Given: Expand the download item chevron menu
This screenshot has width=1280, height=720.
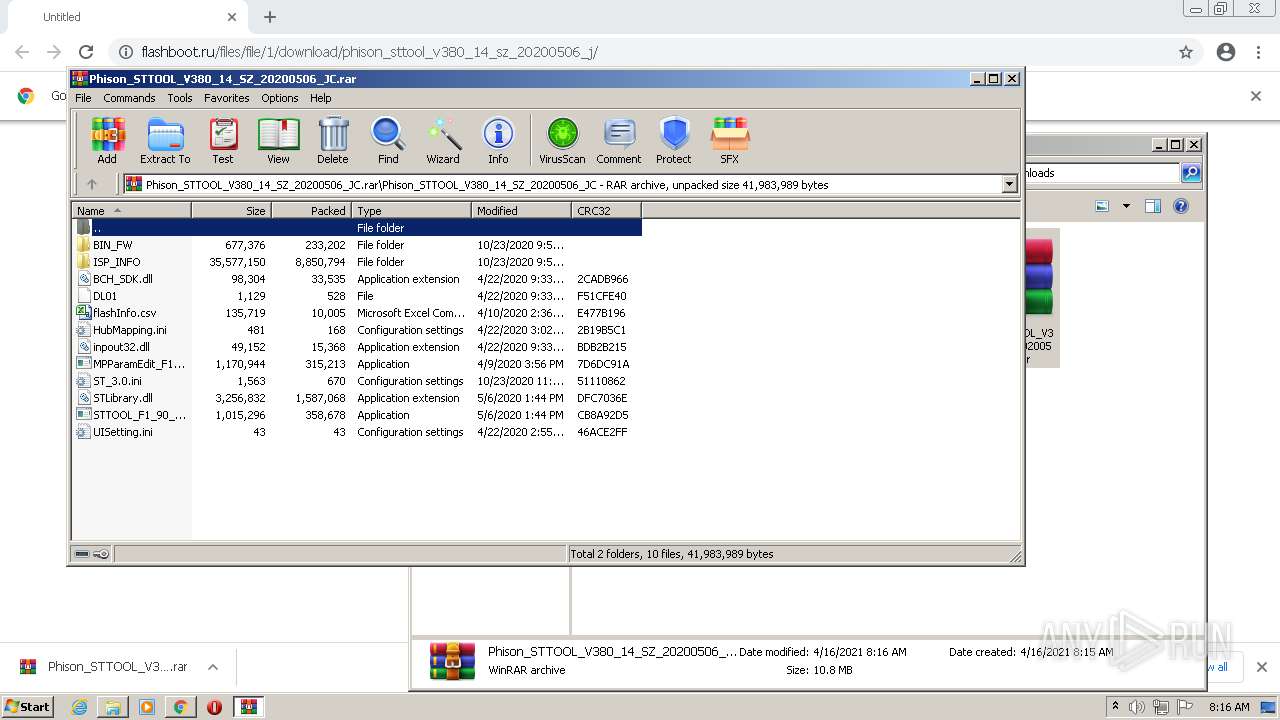Looking at the screenshot, I should [x=212, y=667].
